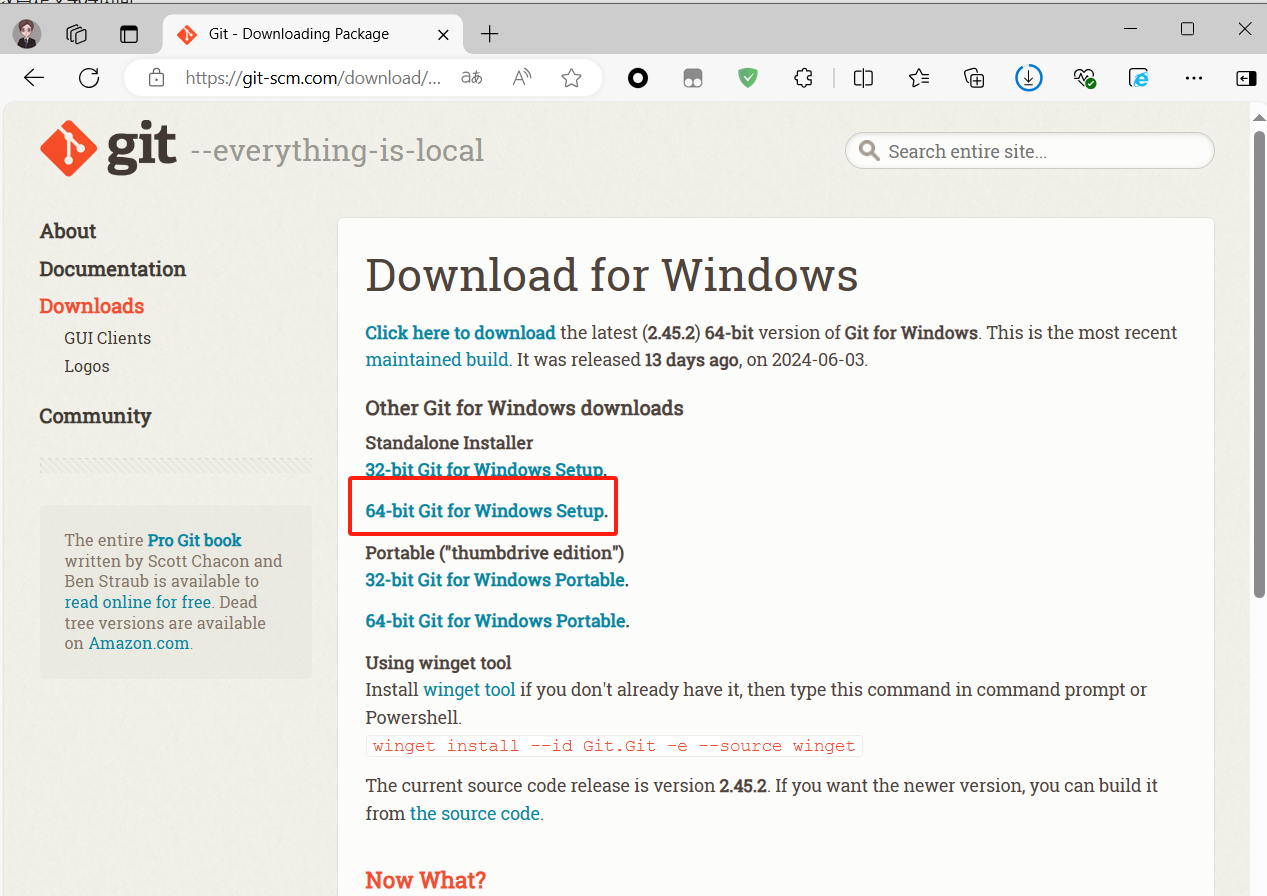Switch to the Git - Downloading Package tab
Screen dimensions: 1267x896
pos(298,34)
